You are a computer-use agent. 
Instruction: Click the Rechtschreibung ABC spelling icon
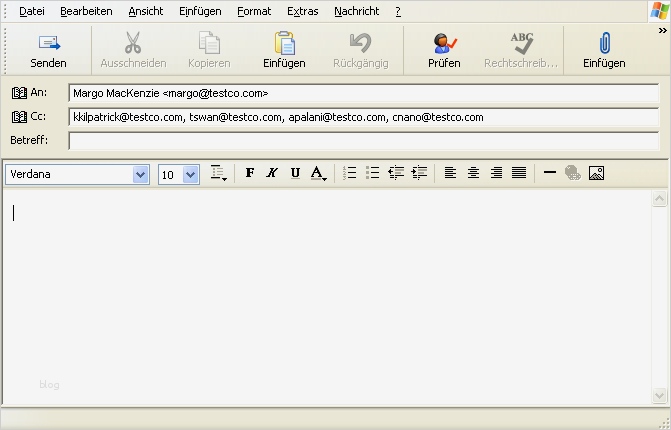(x=522, y=43)
